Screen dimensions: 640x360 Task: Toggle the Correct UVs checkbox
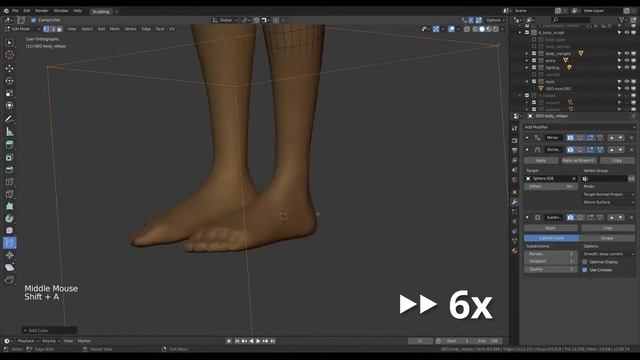33,20
